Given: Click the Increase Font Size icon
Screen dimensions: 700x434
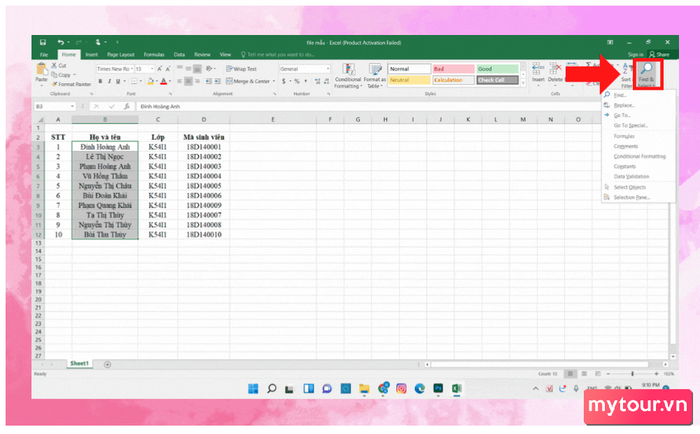Looking at the screenshot, I should pos(159,69).
